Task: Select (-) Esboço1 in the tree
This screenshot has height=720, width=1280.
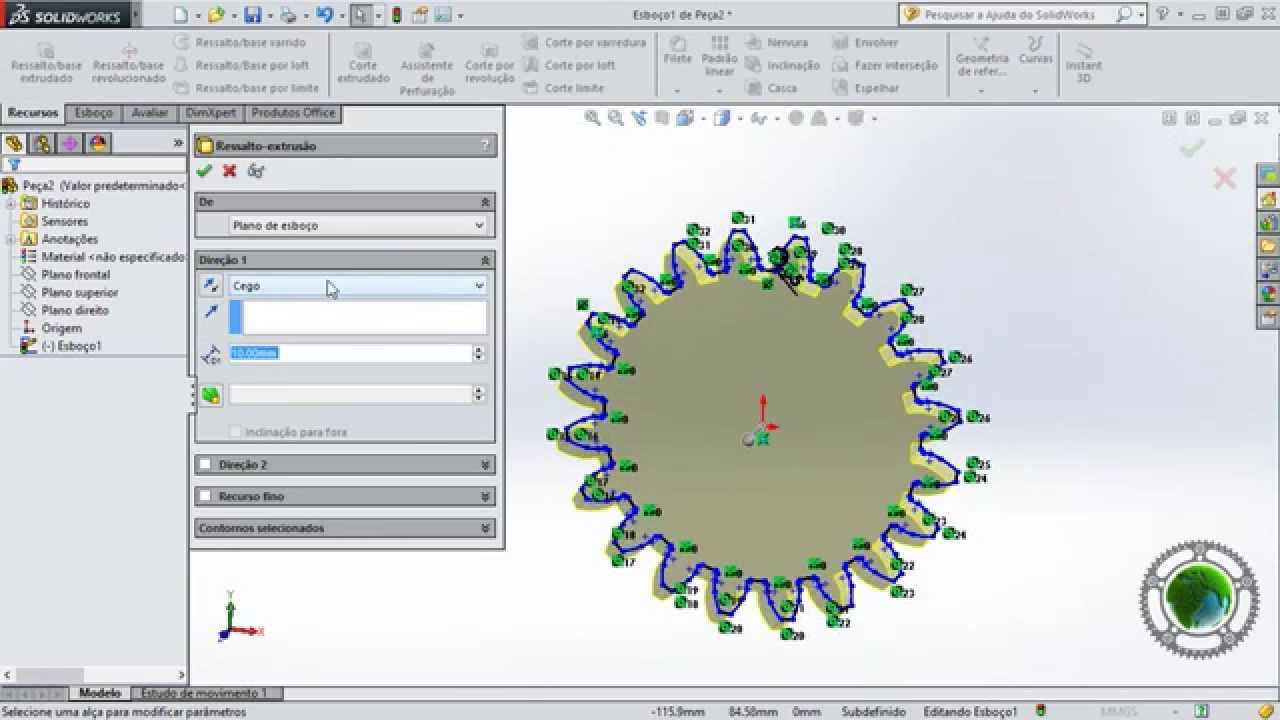Action: tap(72, 346)
